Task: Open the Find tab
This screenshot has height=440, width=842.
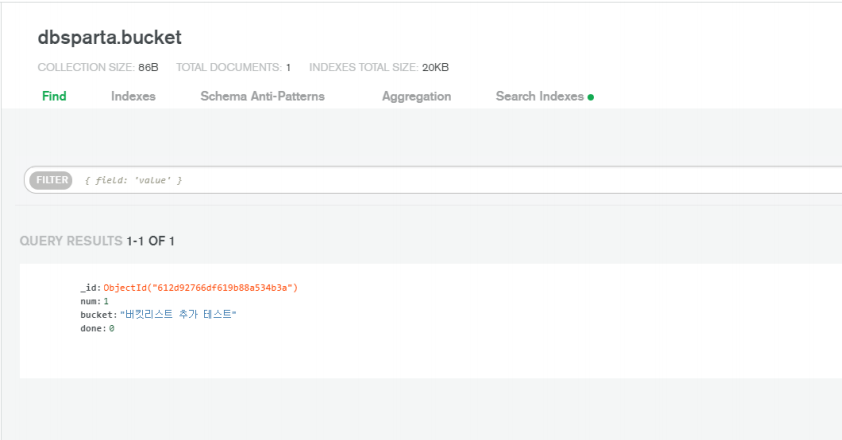Action: pos(54,96)
